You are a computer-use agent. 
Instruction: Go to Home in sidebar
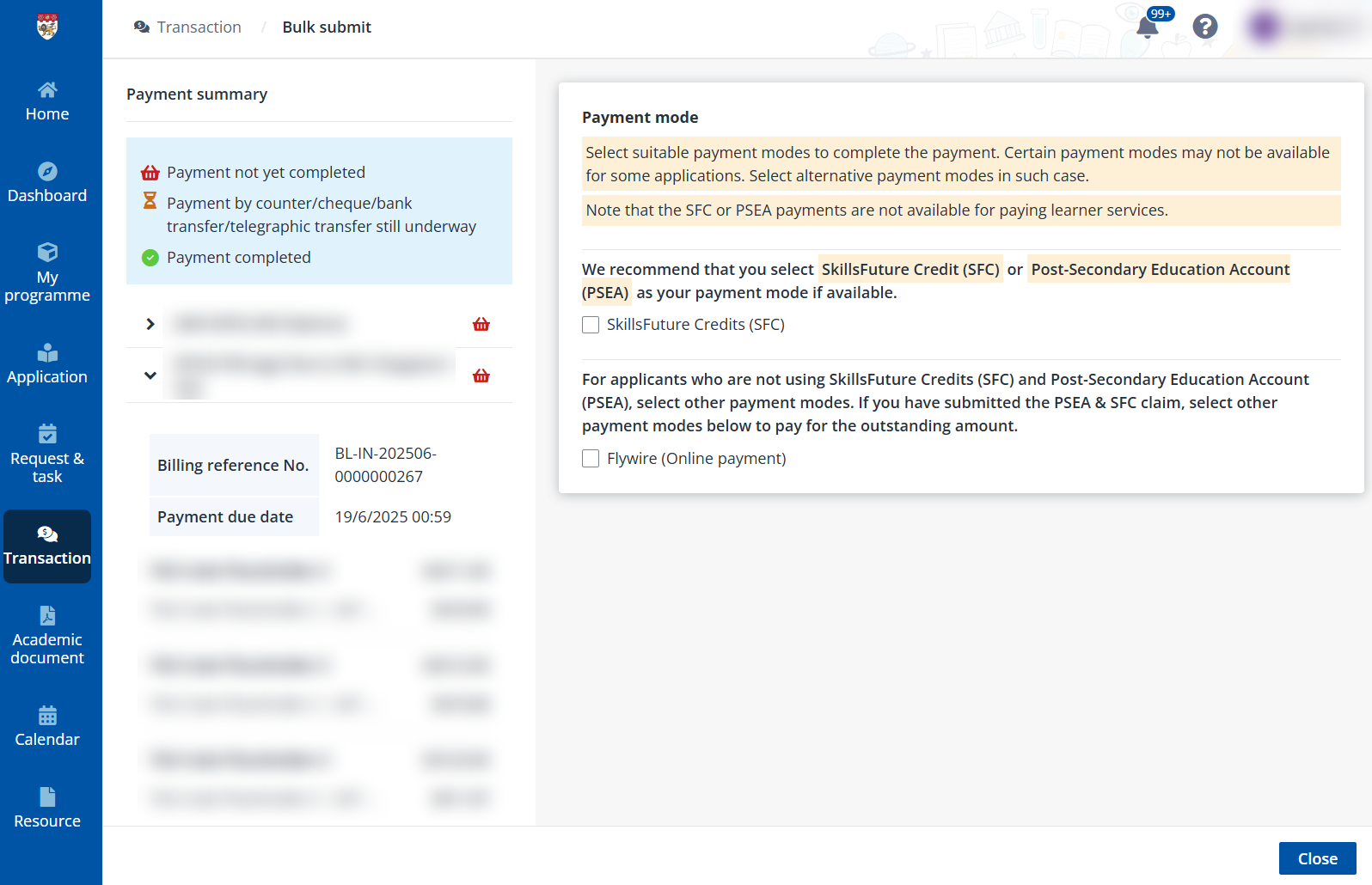tap(47, 102)
